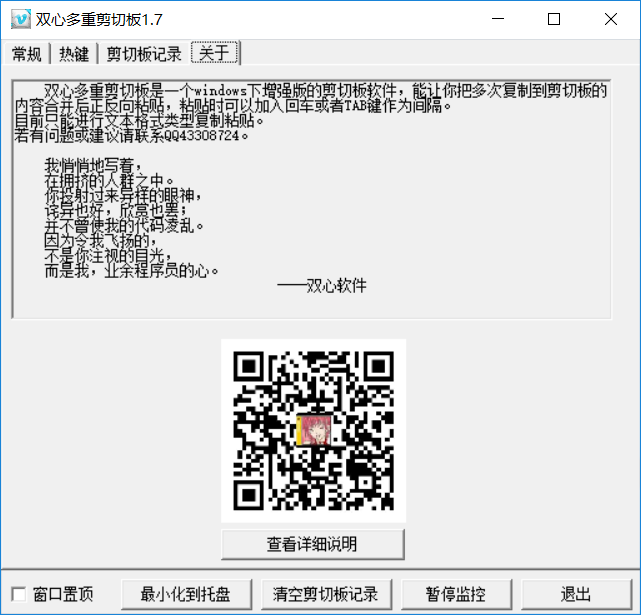The image size is (641, 615).
Task: Click the 退出 button
Action: pos(576,594)
